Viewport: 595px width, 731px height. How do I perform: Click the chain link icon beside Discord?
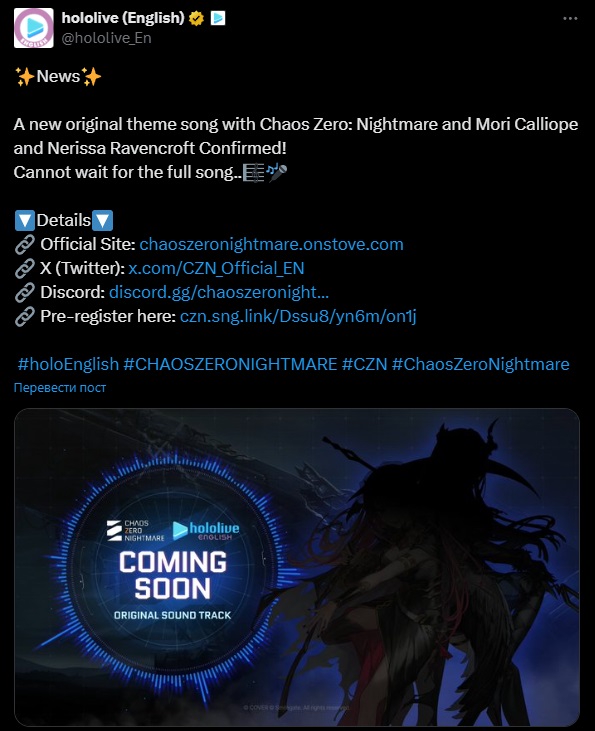pos(24,292)
